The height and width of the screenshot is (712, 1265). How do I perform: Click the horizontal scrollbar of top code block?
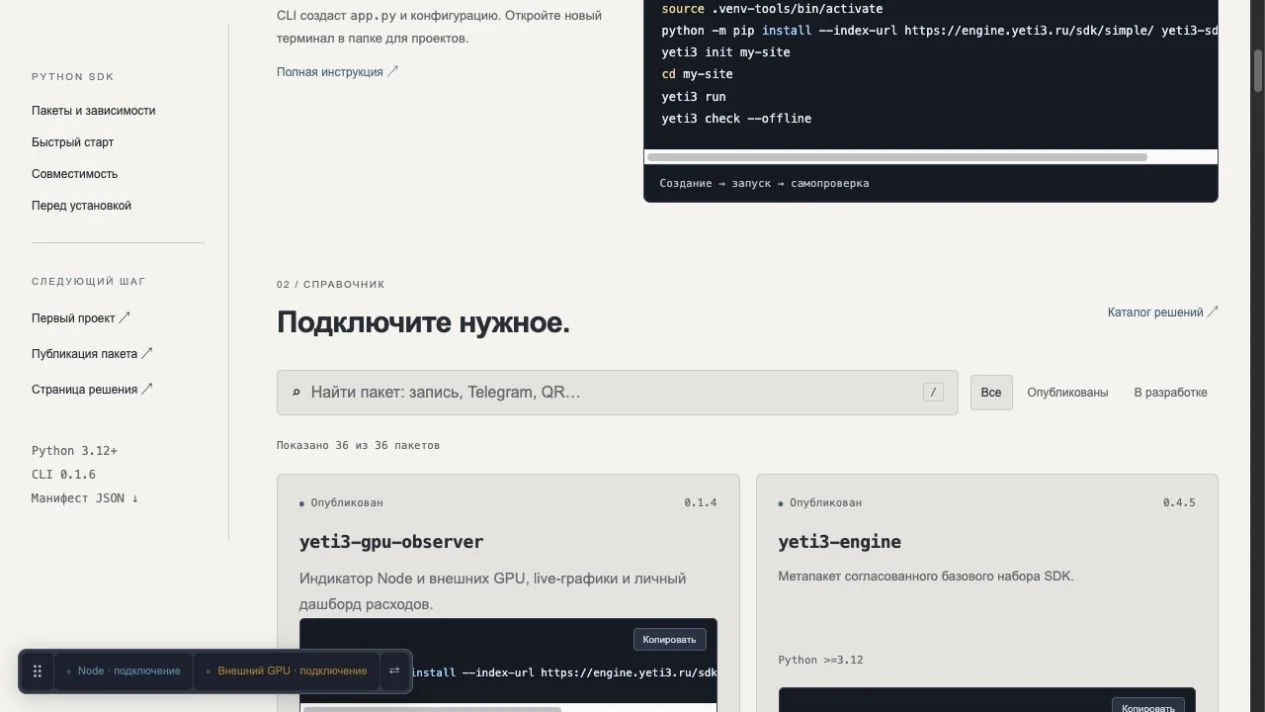[897, 157]
